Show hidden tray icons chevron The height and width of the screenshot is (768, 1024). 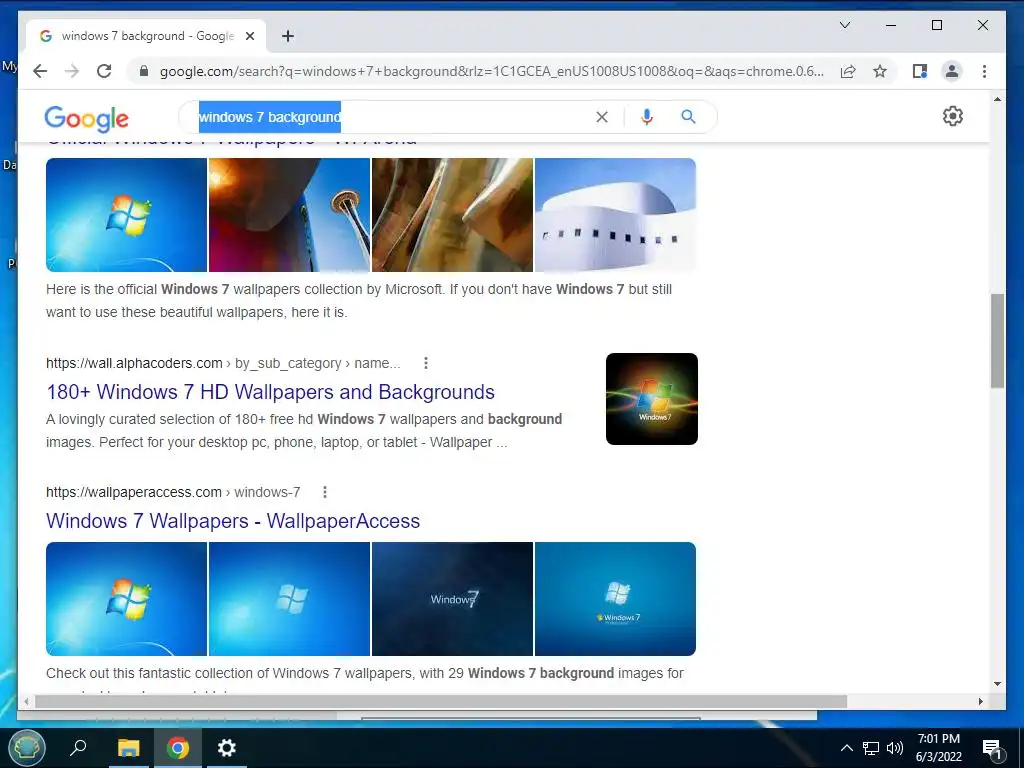pos(846,748)
